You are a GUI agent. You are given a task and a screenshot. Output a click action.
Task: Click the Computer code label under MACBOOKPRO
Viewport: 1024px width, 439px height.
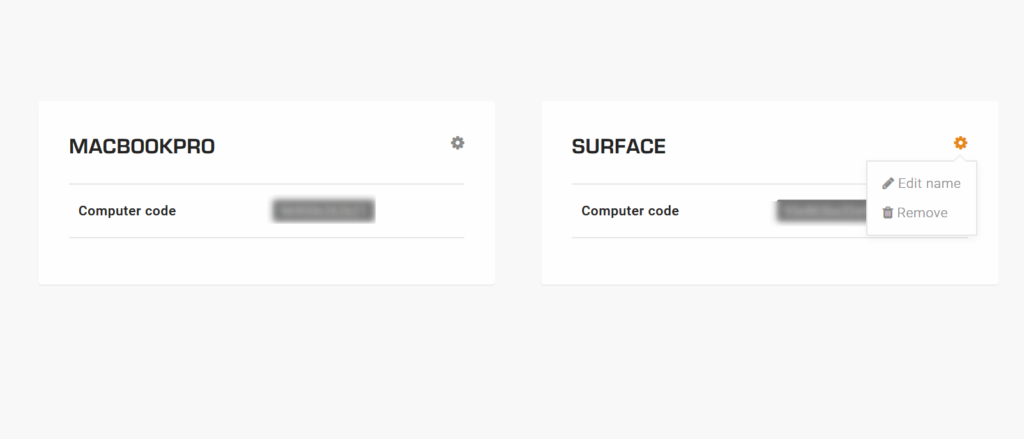coord(127,211)
